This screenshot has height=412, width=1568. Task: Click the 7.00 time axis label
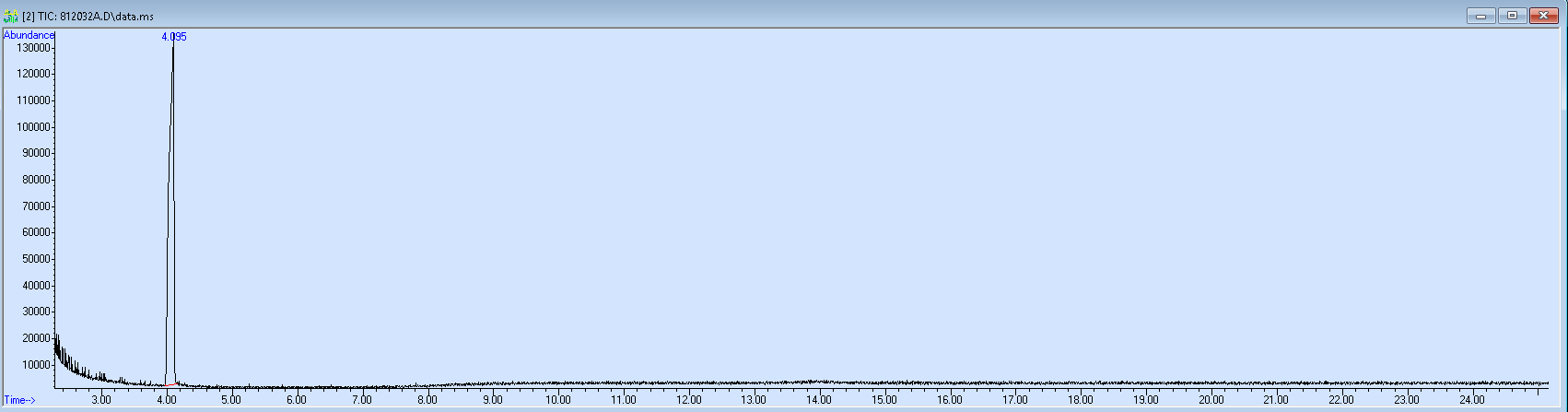pyautogui.click(x=362, y=400)
